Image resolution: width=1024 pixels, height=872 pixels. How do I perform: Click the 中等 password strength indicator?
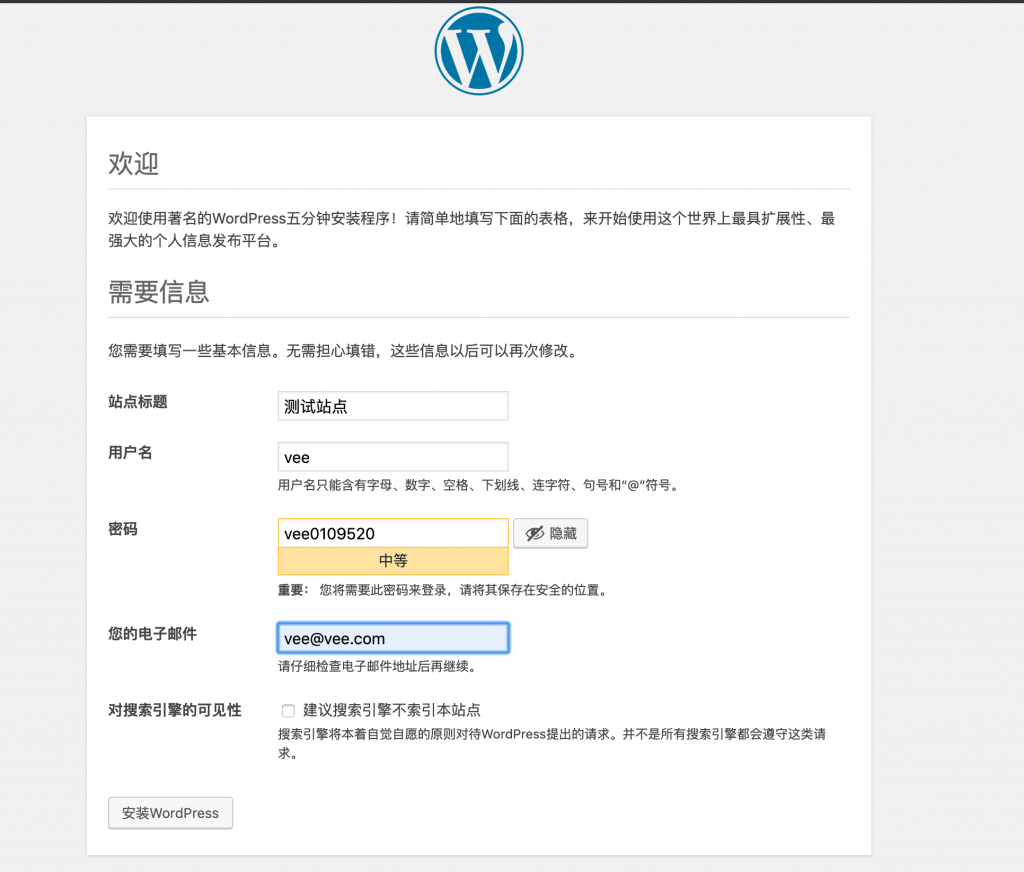point(393,560)
